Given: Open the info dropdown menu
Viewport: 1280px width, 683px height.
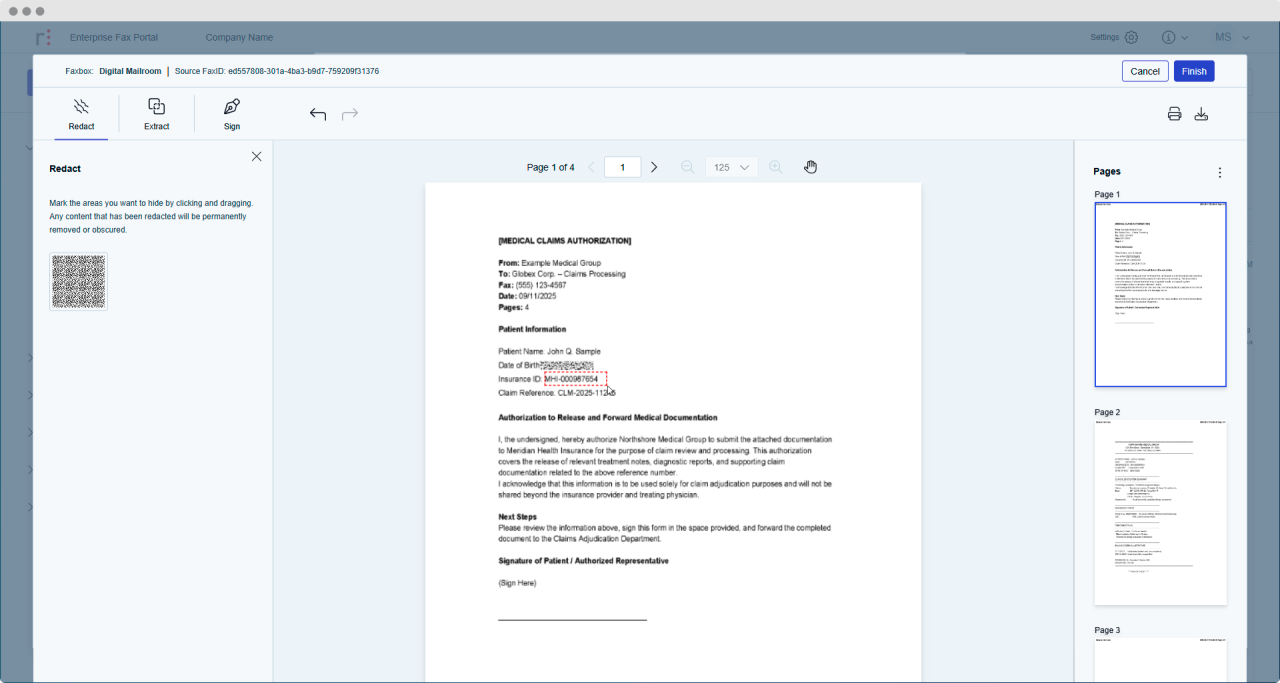Looking at the screenshot, I should click(x=1174, y=36).
